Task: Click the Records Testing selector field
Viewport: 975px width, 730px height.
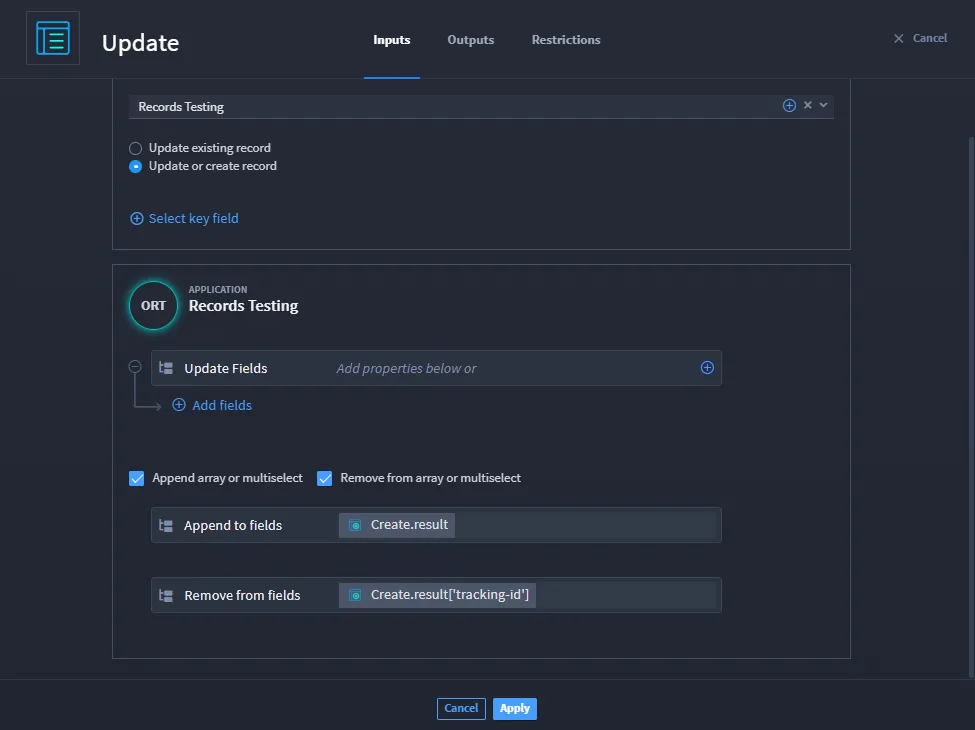Action: coord(481,106)
